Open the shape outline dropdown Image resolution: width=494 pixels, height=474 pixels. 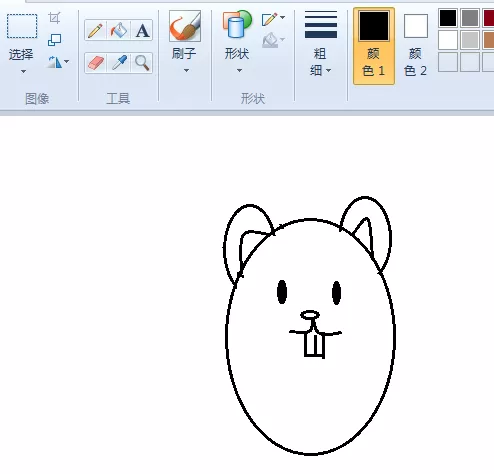tap(274, 19)
